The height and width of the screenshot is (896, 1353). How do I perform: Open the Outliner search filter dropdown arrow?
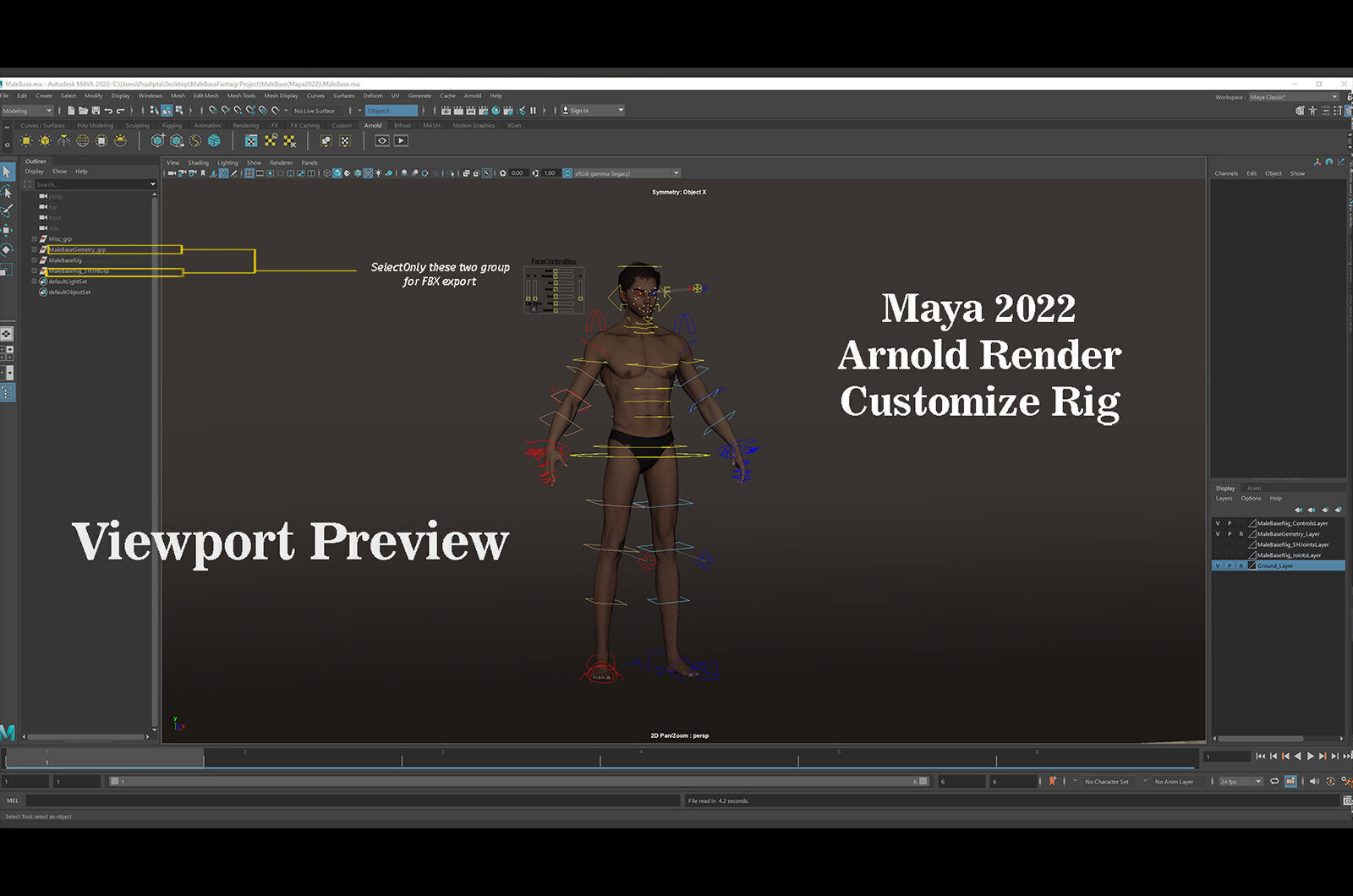coord(152,184)
